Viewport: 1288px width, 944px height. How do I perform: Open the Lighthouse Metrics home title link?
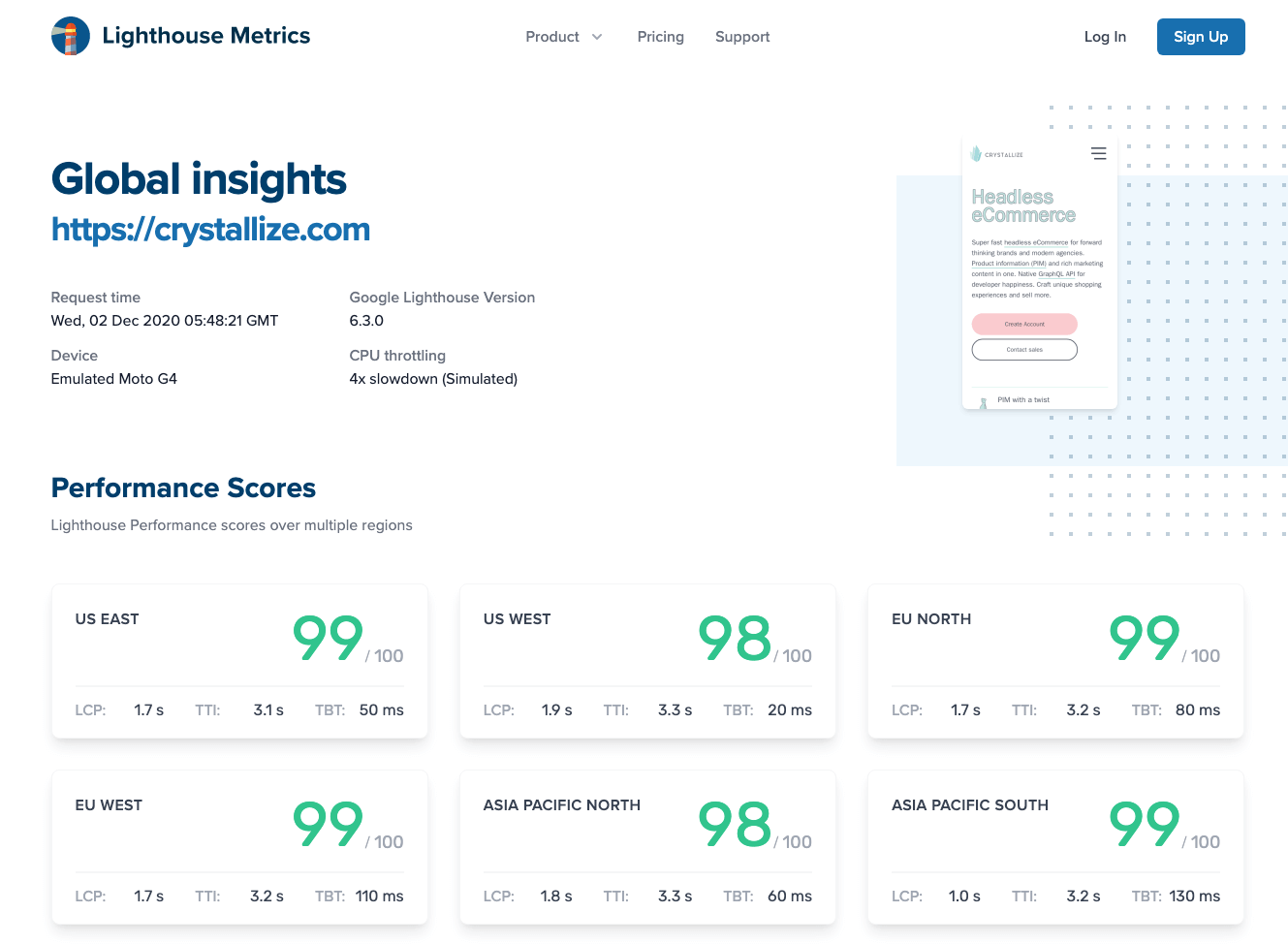pyautogui.click(x=205, y=36)
